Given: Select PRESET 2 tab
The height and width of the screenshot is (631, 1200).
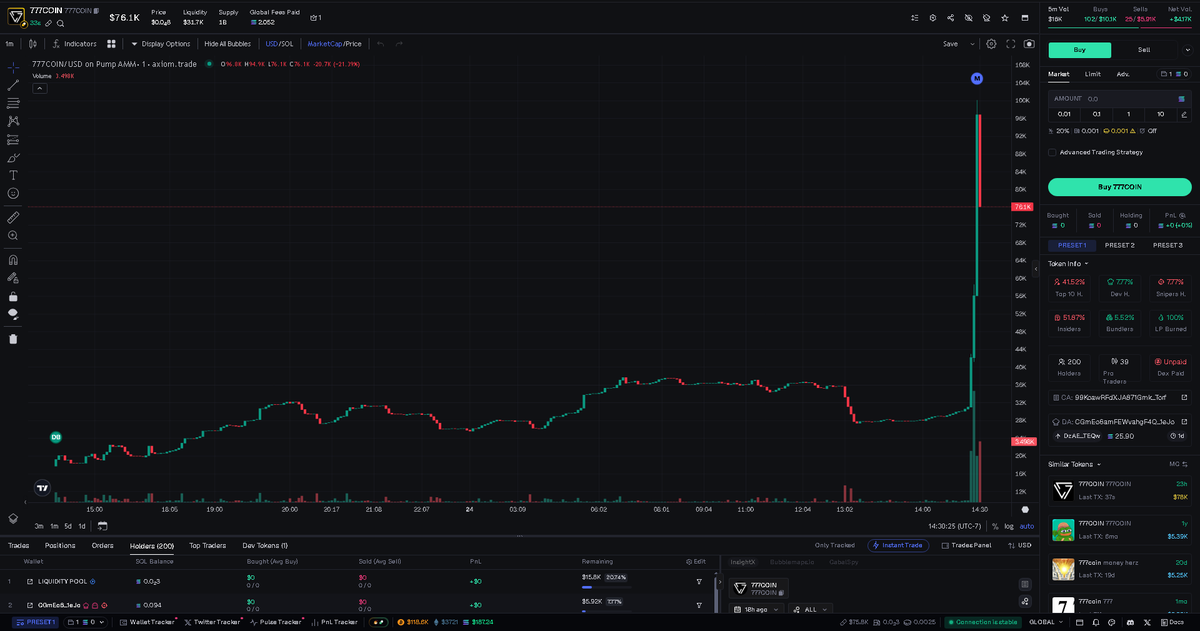Looking at the screenshot, I should pyautogui.click(x=1119, y=245).
